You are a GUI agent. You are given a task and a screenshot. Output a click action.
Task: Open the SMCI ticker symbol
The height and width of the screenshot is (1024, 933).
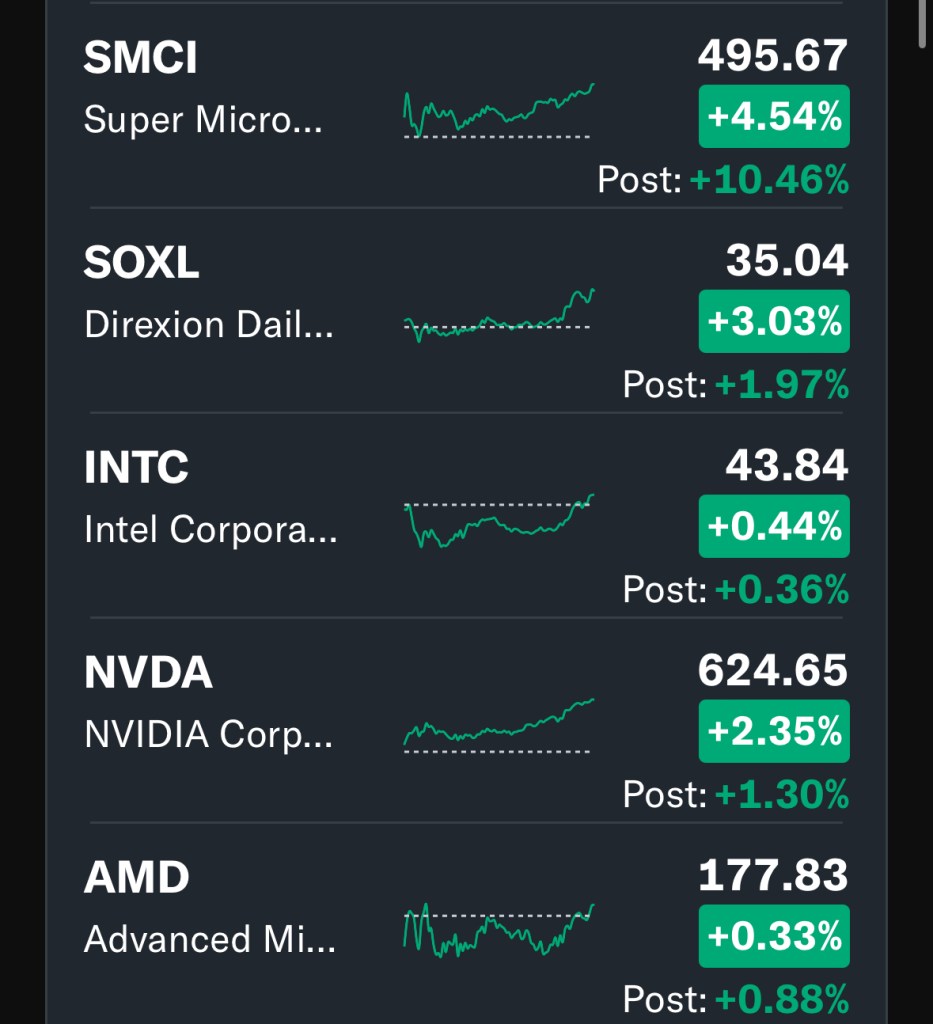[140, 58]
